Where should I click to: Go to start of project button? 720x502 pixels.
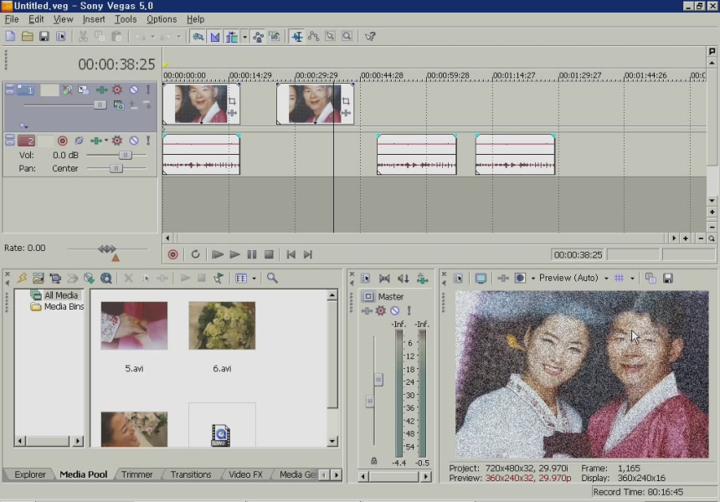tap(291, 254)
